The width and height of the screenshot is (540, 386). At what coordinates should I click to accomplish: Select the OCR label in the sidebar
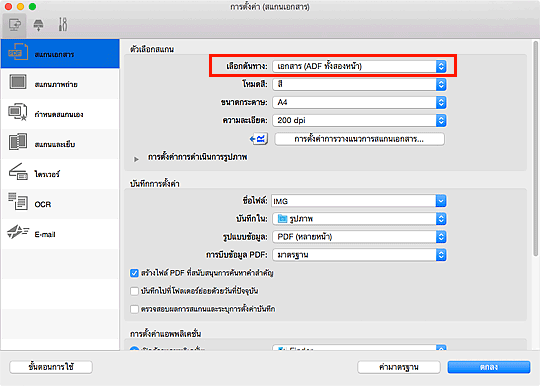[x=43, y=204]
